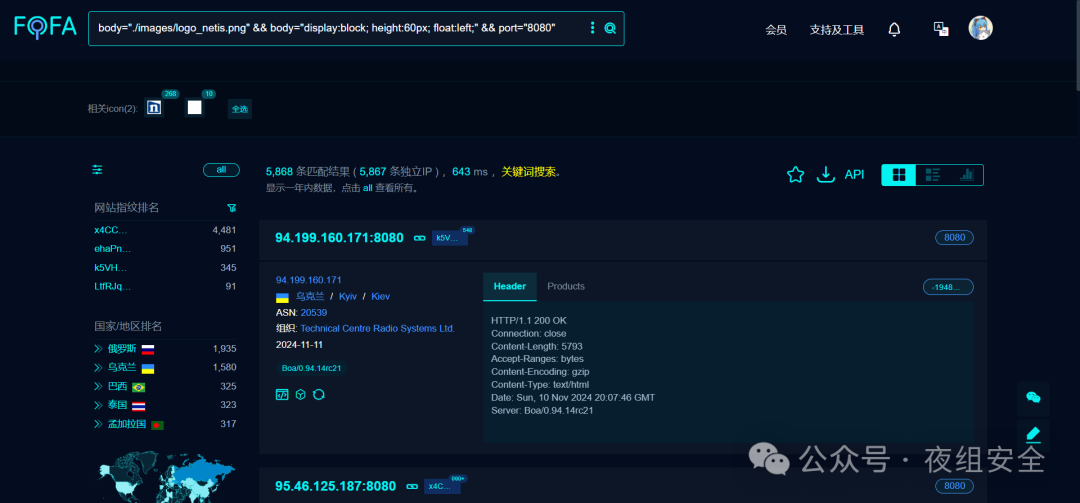Click the cube icon under Boa tag
This screenshot has height=503, width=1080.
(300, 394)
